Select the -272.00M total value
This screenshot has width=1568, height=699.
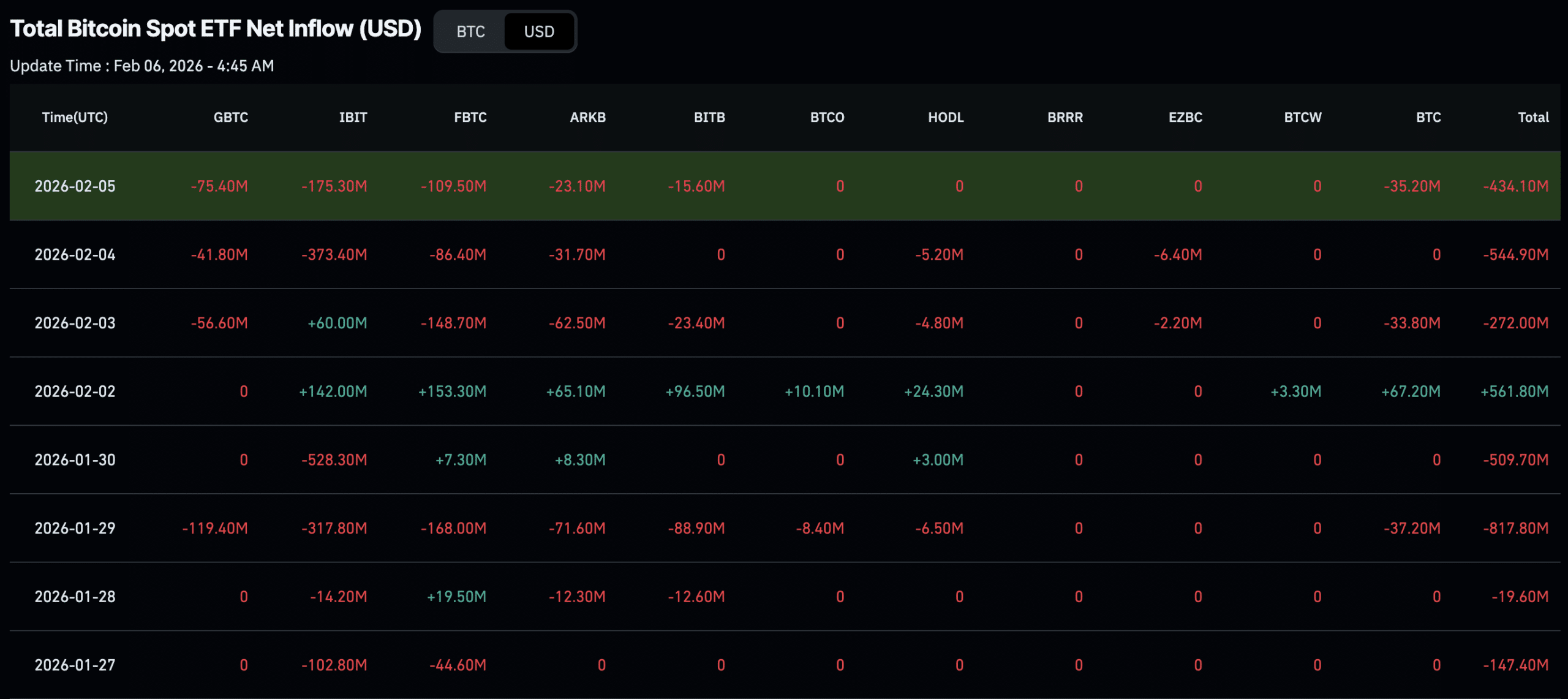[x=1516, y=323]
